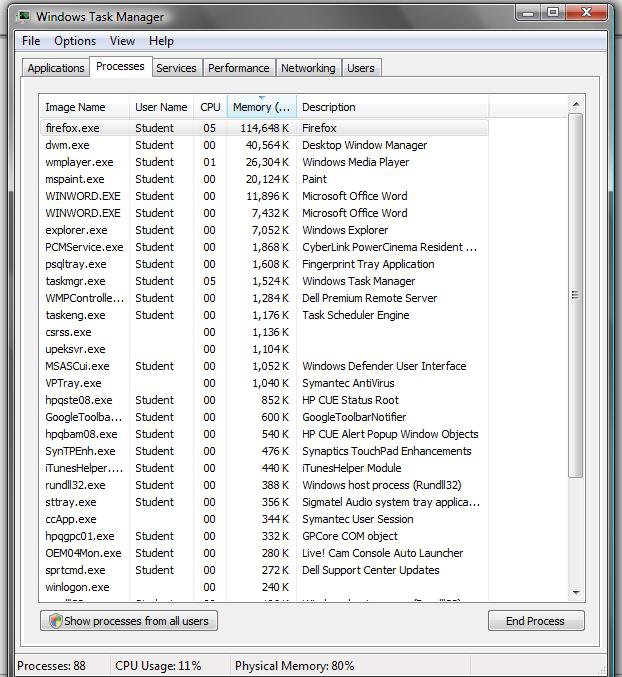Select the SynTPEnh.exe process

(264, 451)
